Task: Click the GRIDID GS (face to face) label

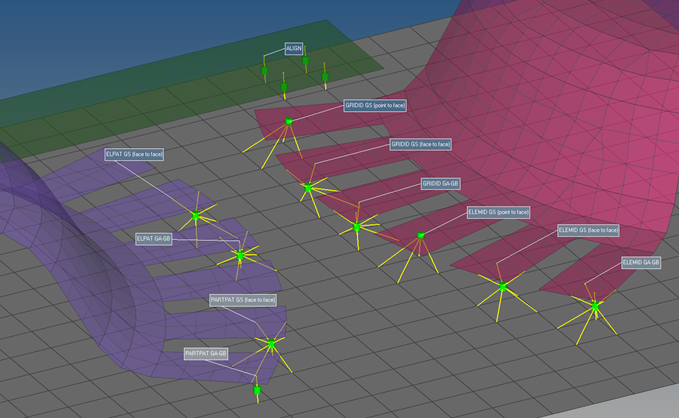Action: (420, 144)
